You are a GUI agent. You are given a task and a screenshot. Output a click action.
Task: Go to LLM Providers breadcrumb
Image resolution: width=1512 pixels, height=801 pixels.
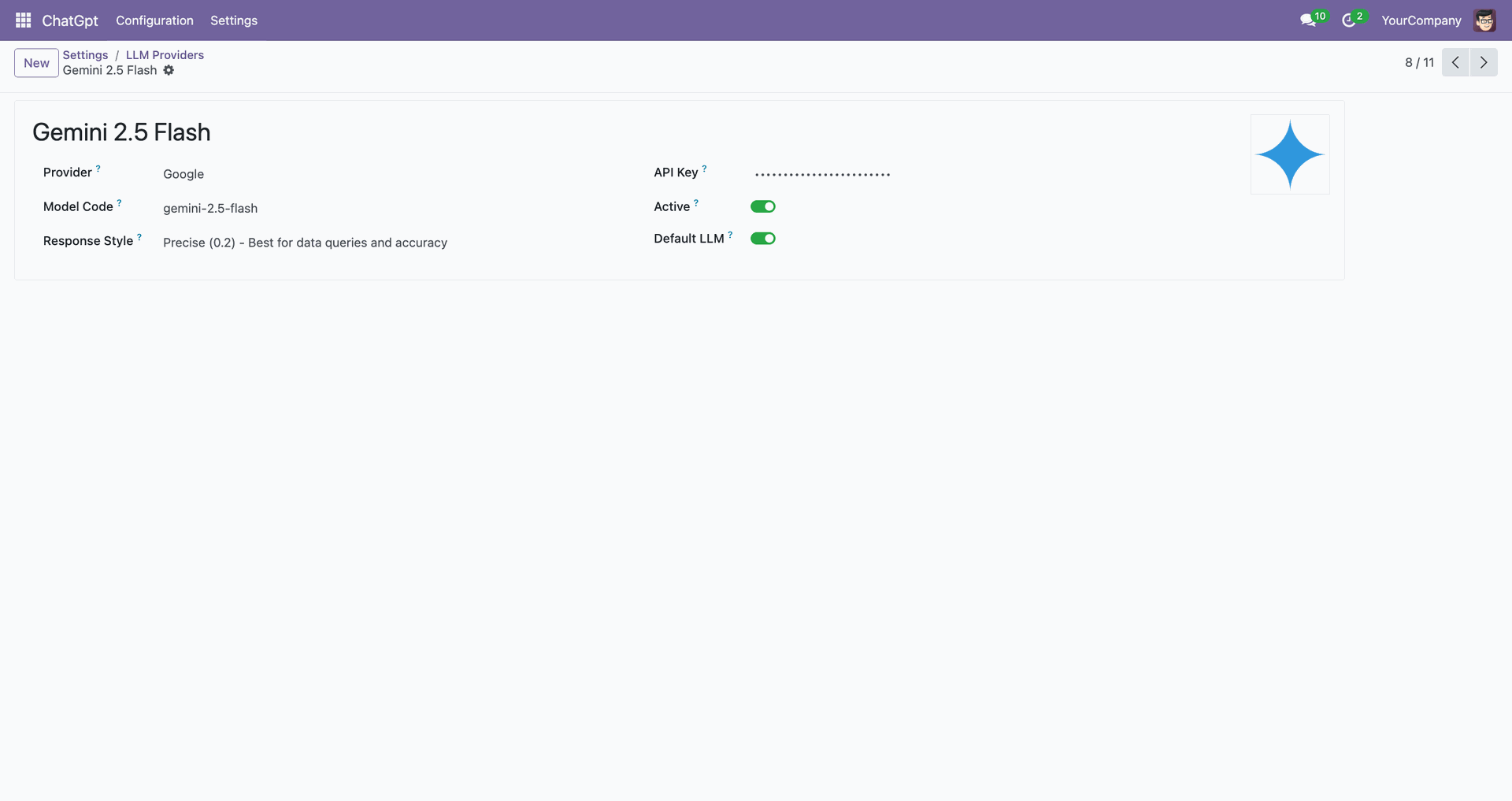pos(165,55)
